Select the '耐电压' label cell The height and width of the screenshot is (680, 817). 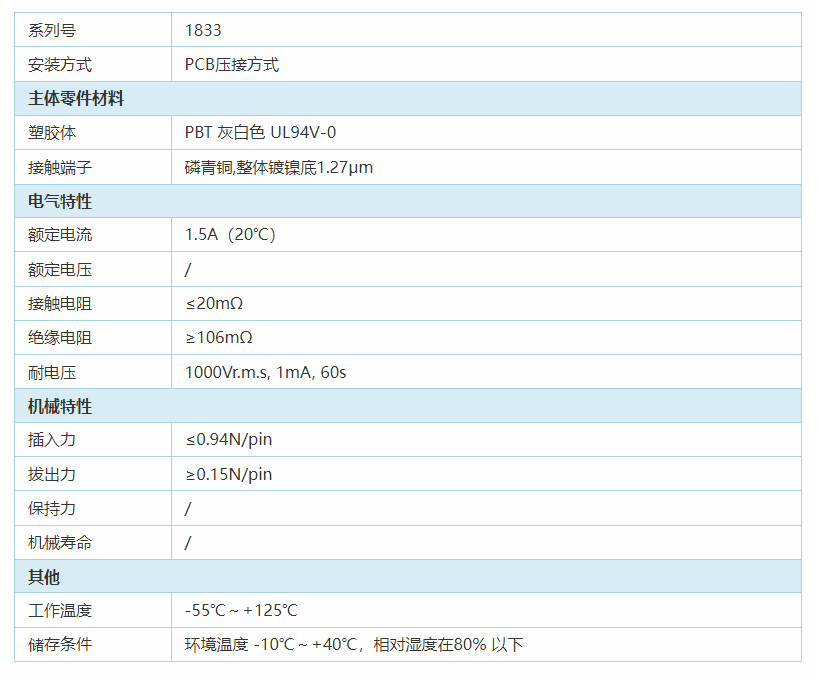click(93, 372)
